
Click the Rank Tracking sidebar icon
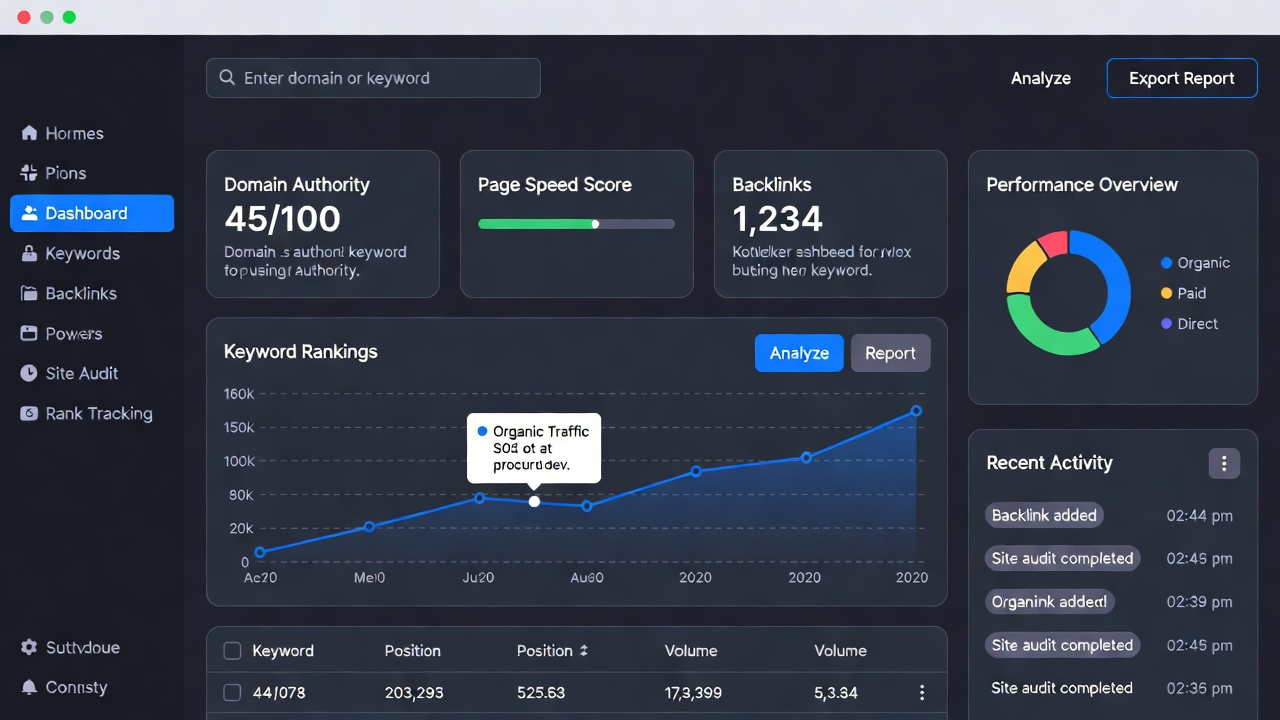point(29,413)
